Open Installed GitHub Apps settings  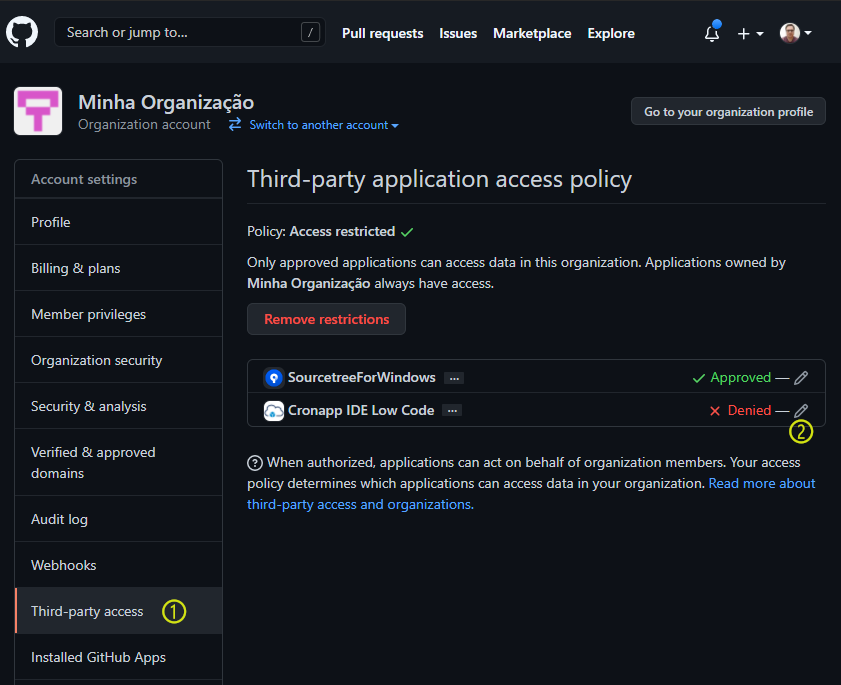point(119,657)
